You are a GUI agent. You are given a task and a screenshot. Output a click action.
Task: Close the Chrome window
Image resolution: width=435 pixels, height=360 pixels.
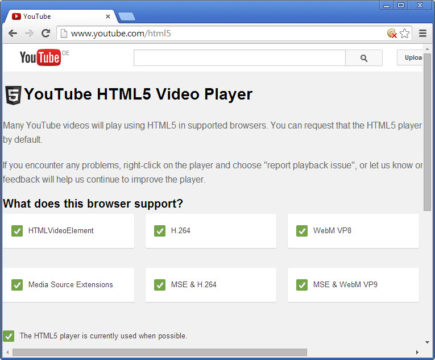click(420, 5)
